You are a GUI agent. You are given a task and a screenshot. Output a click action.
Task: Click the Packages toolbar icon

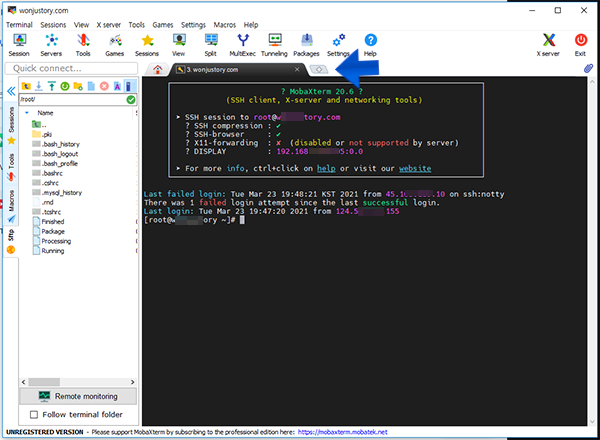coord(307,45)
